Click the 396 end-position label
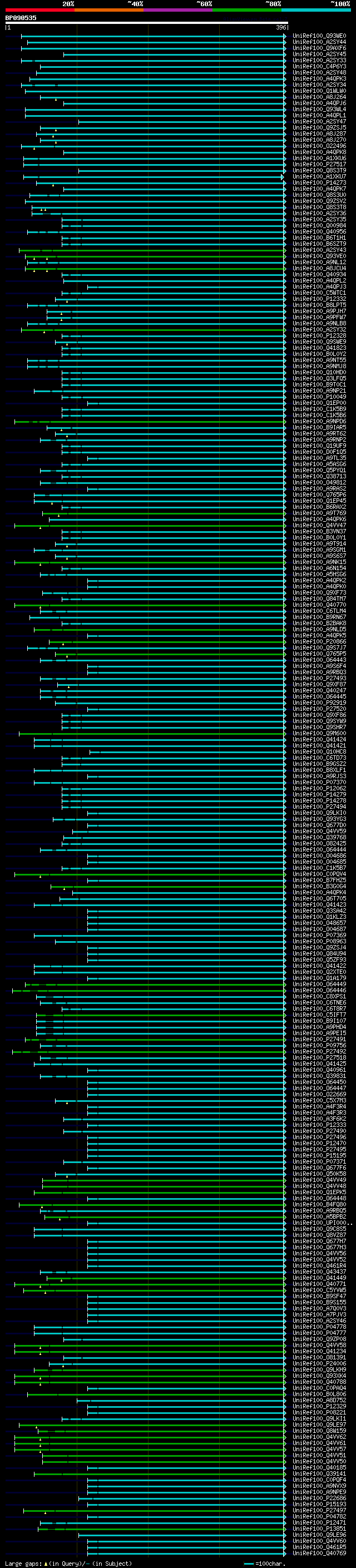356x1568 pixels. pos(280,27)
